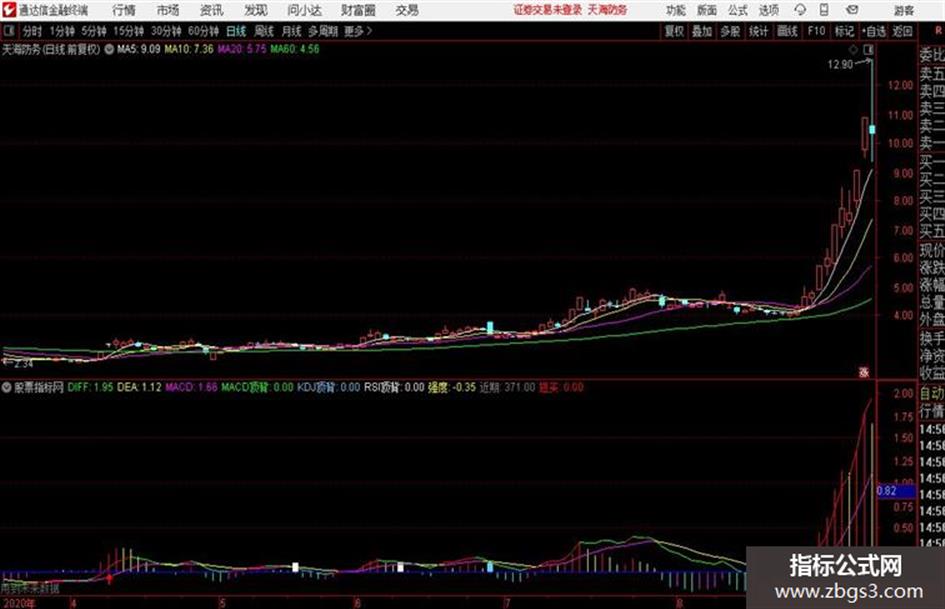Open the envelope message icon
Viewport: 945px width, 609px height.
coord(852,10)
